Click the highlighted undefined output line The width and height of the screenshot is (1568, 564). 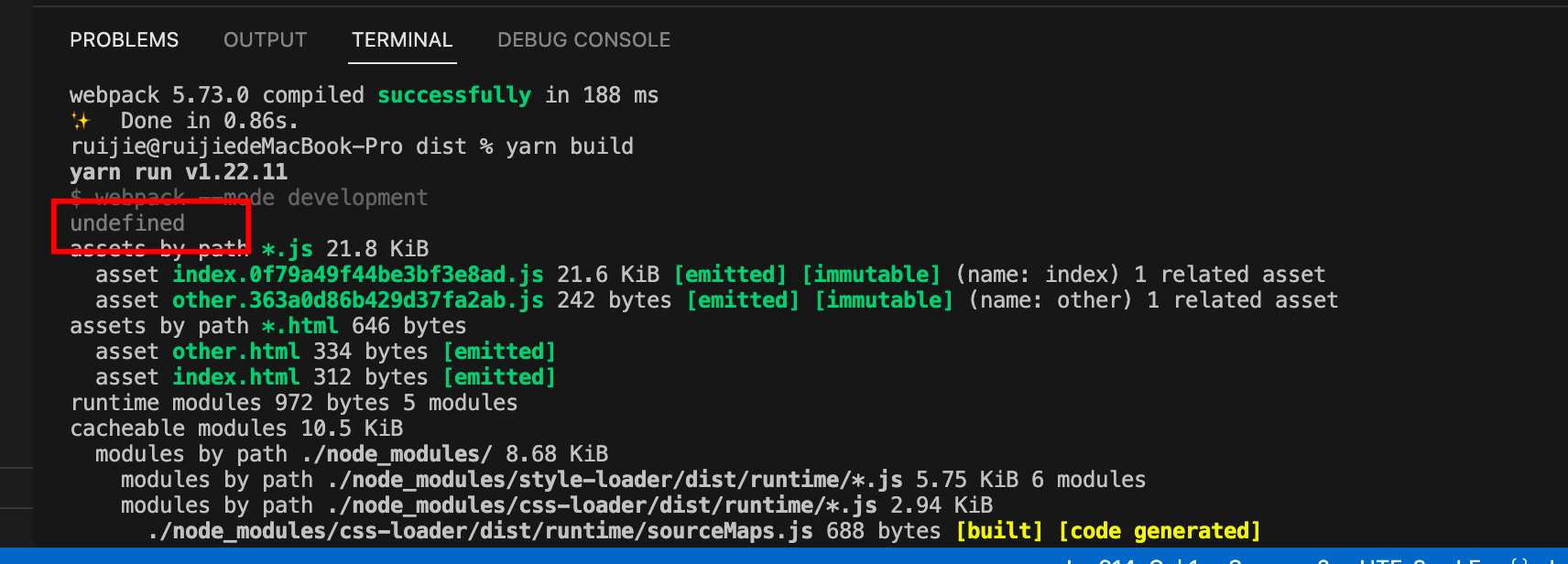[x=127, y=223]
